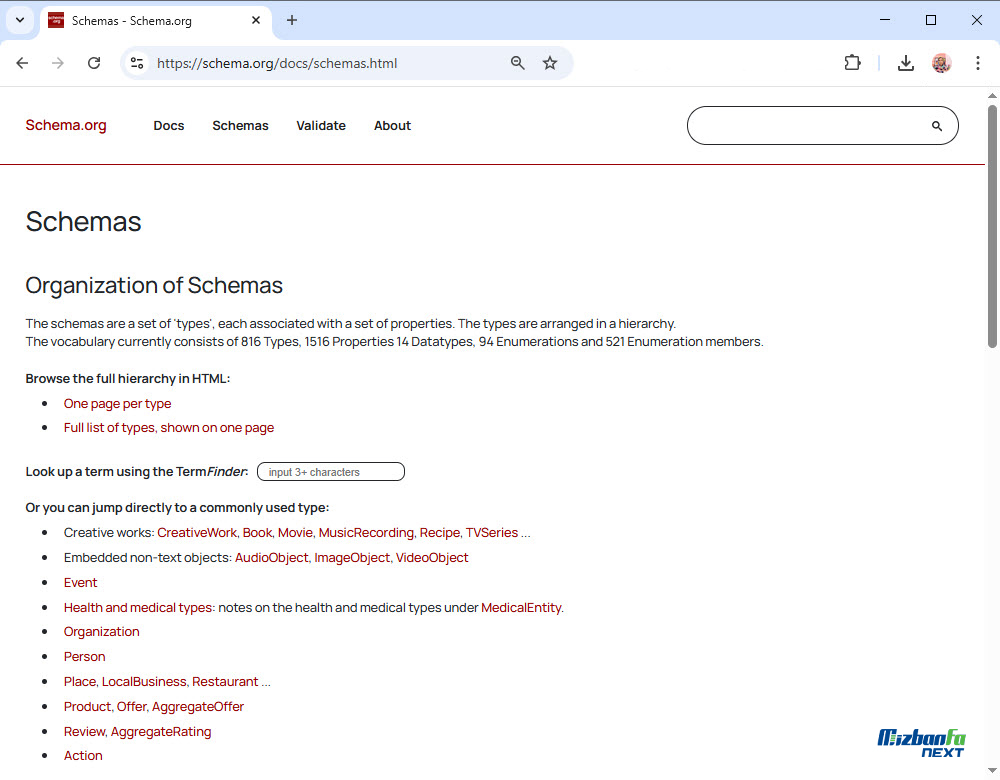Maximize the Chrome window
This screenshot has width=1000, height=780.
tap(930, 20)
